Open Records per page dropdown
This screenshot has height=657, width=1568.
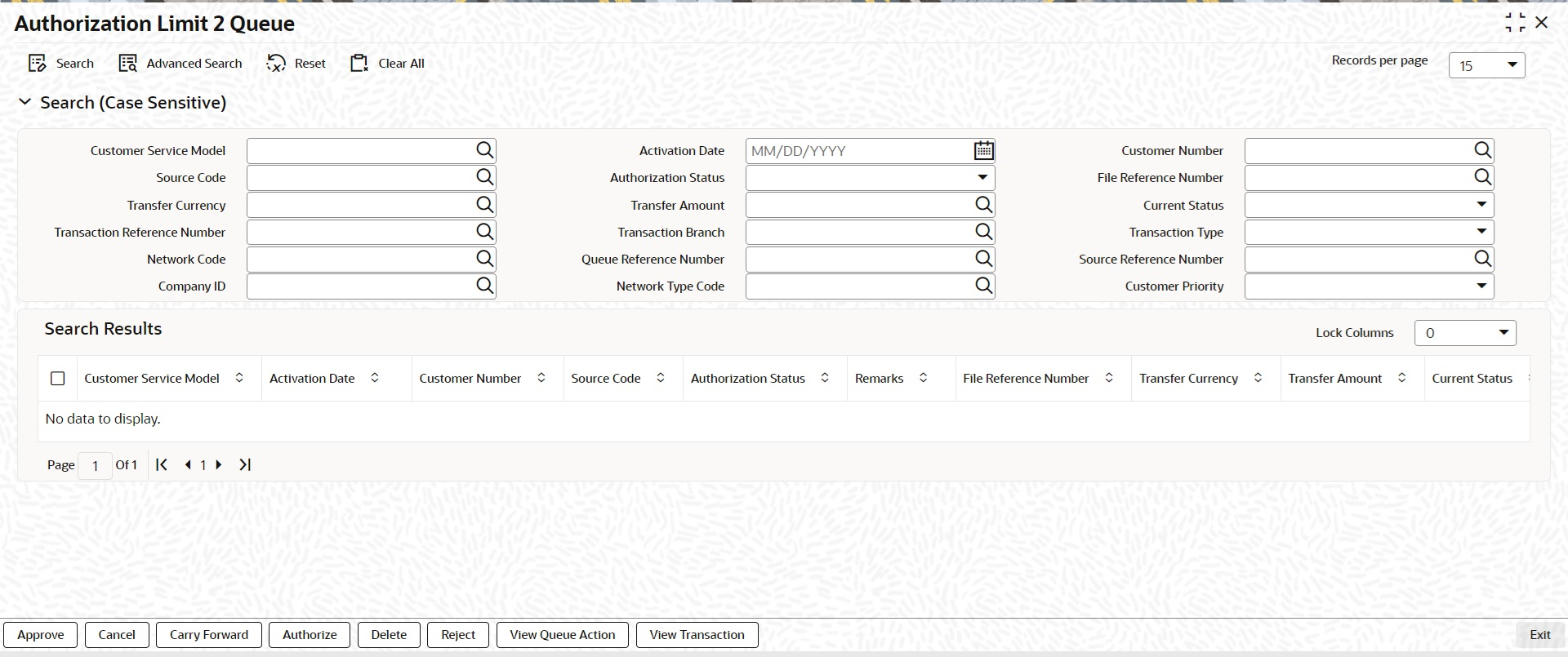tap(1487, 65)
